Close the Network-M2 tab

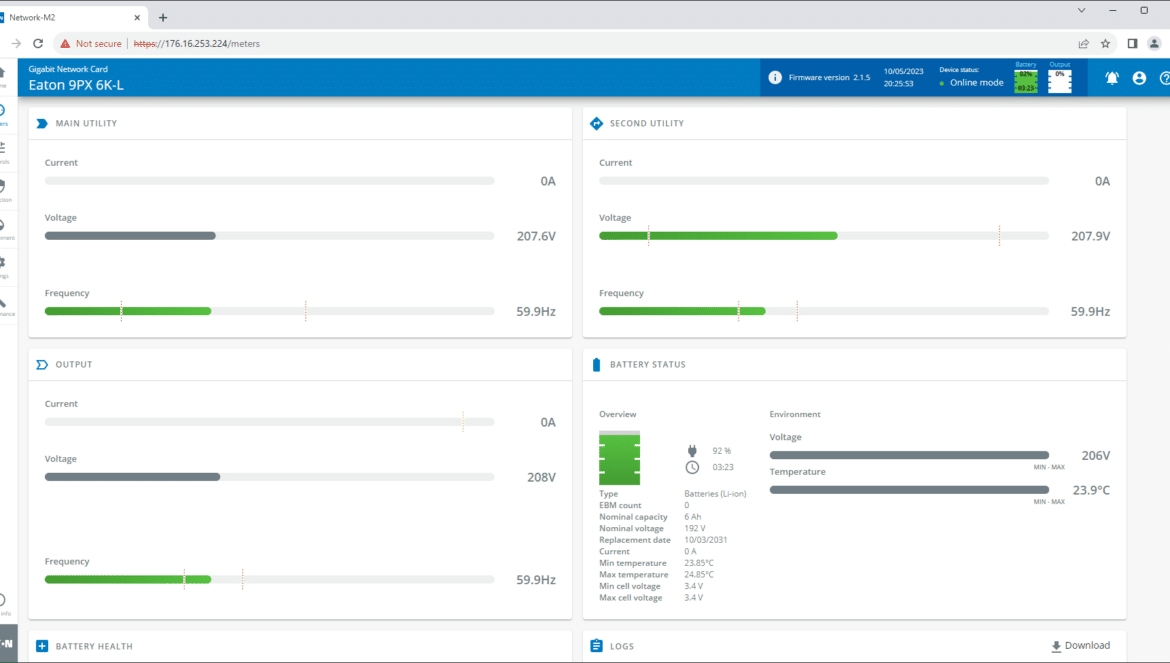pyautogui.click(x=137, y=17)
